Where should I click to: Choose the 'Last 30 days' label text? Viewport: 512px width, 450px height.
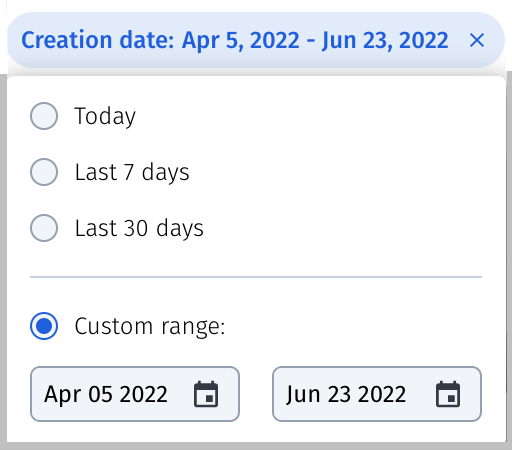[x=139, y=228]
